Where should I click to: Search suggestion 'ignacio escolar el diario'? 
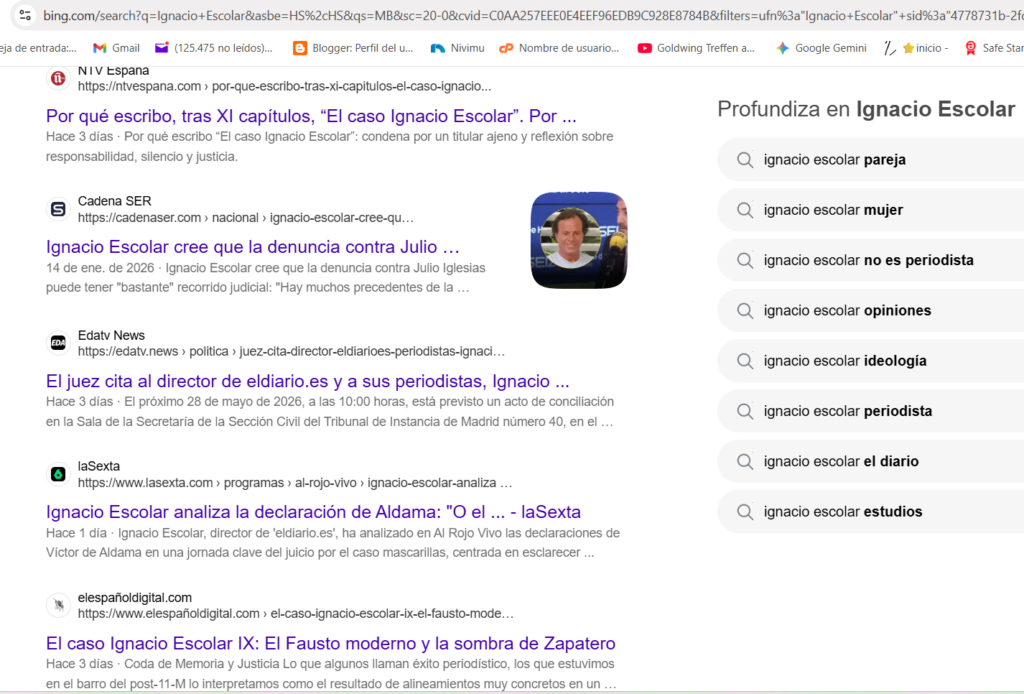(871, 461)
